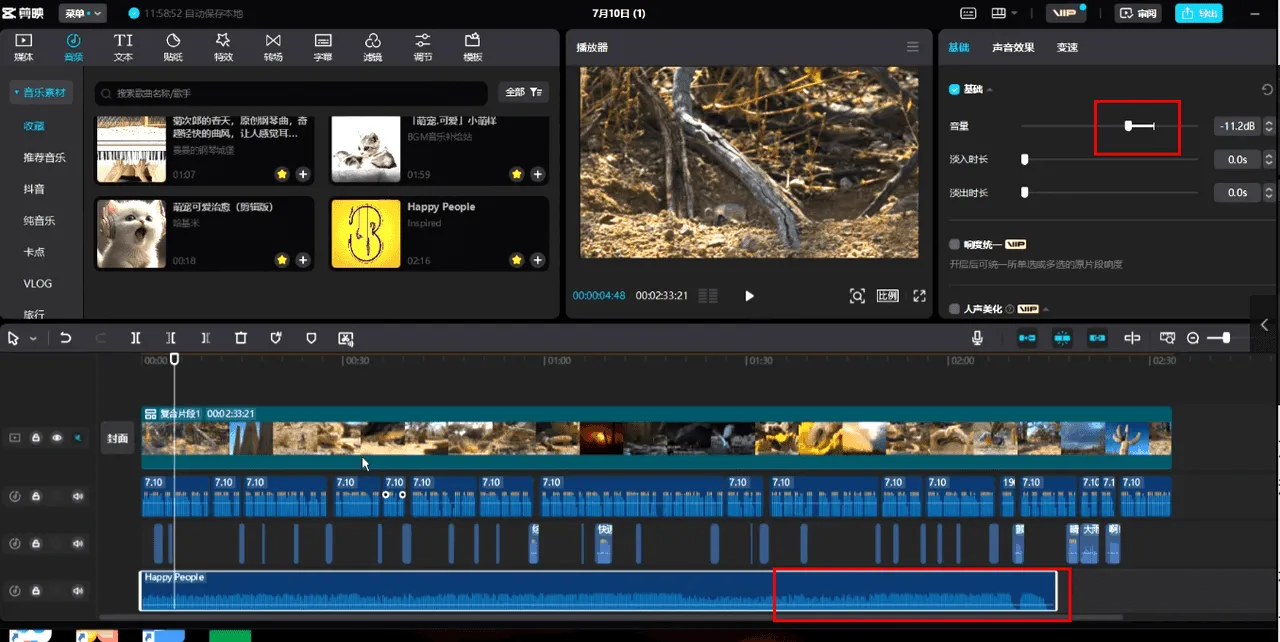Viewport: 1280px width, 642px height.
Task: Adjust volume value with its stepper arrows
Action: tap(1269, 126)
